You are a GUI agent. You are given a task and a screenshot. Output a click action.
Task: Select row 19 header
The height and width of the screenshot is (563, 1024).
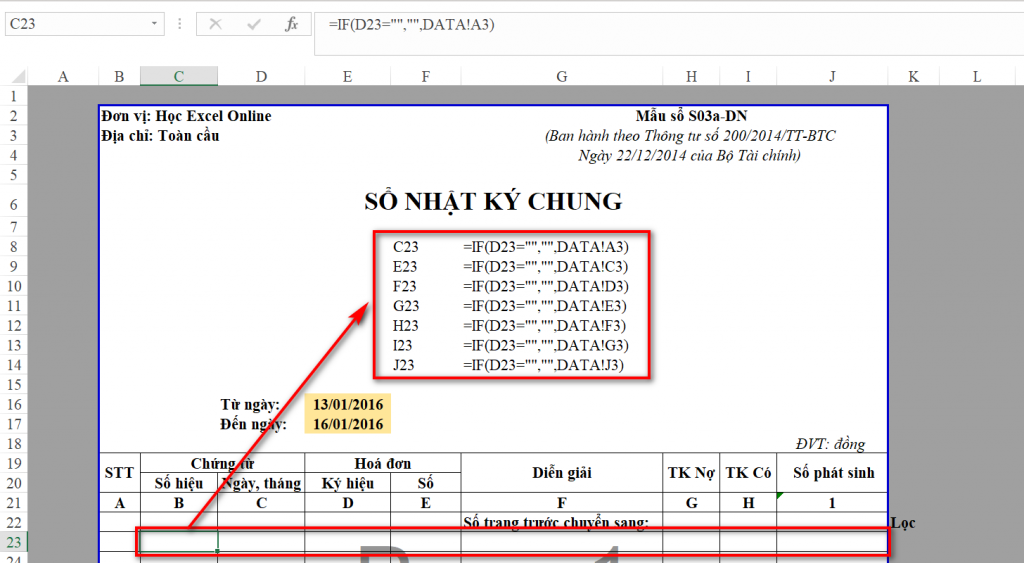pyautogui.click(x=14, y=463)
